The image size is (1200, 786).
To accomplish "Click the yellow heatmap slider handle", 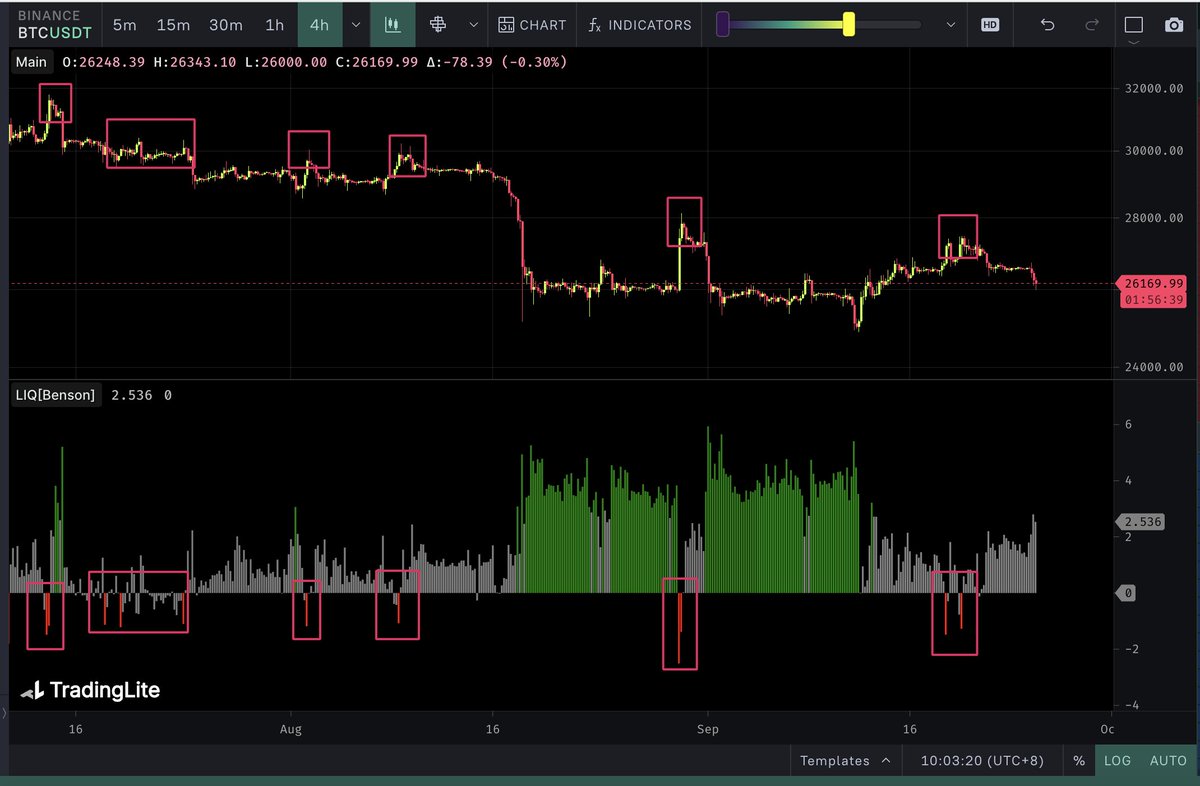I will (849, 25).
